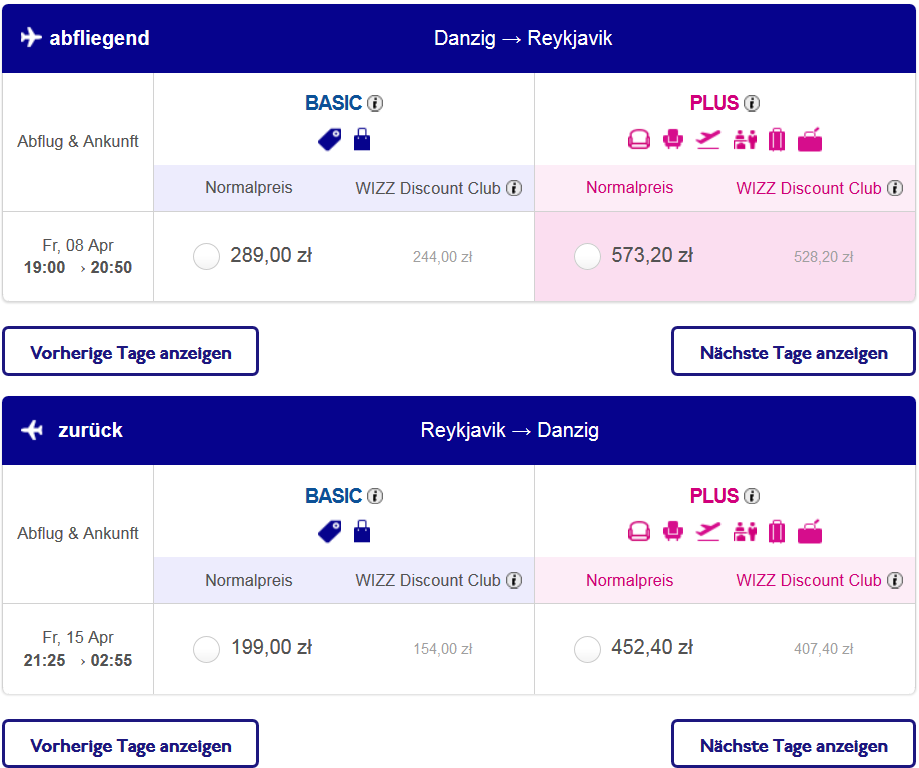The height and width of the screenshot is (768, 919).
Task: Open PLUS info icon for outbound flight
Action: click(x=752, y=103)
